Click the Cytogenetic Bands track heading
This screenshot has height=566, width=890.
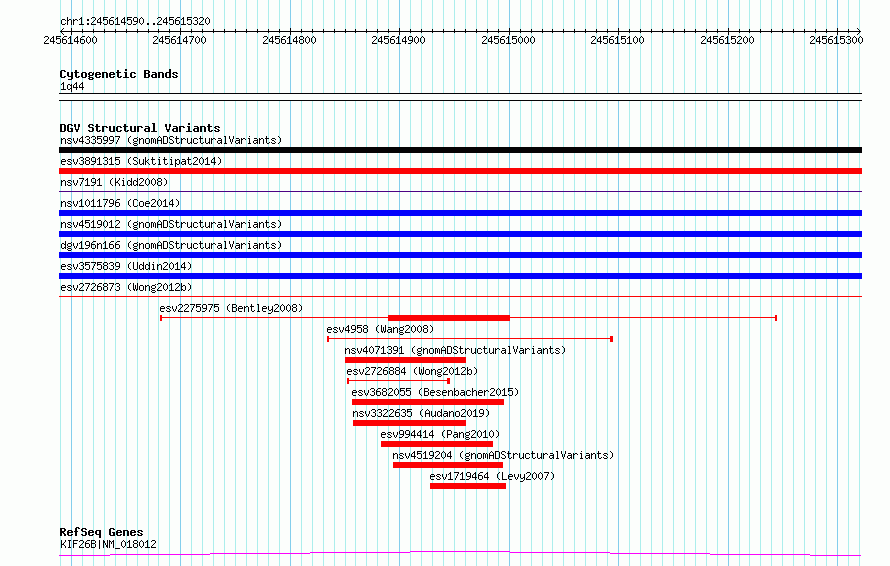(x=119, y=74)
